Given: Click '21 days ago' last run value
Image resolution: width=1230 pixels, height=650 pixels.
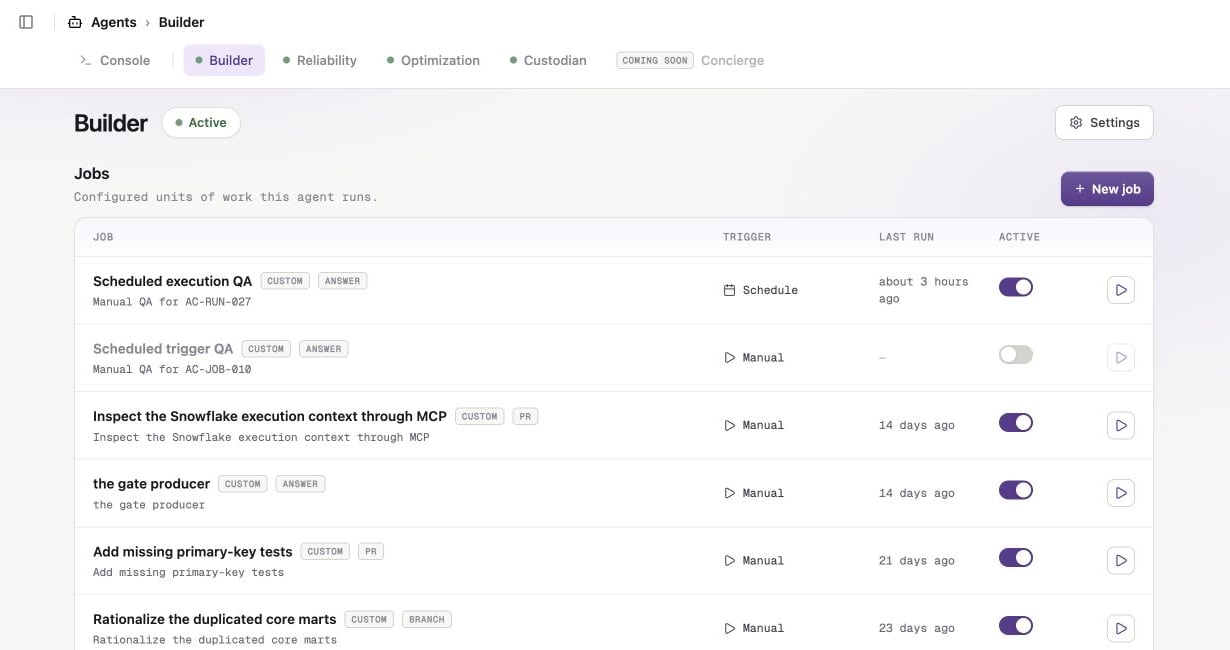Looking at the screenshot, I should pyautogui.click(x=917, y=561).
